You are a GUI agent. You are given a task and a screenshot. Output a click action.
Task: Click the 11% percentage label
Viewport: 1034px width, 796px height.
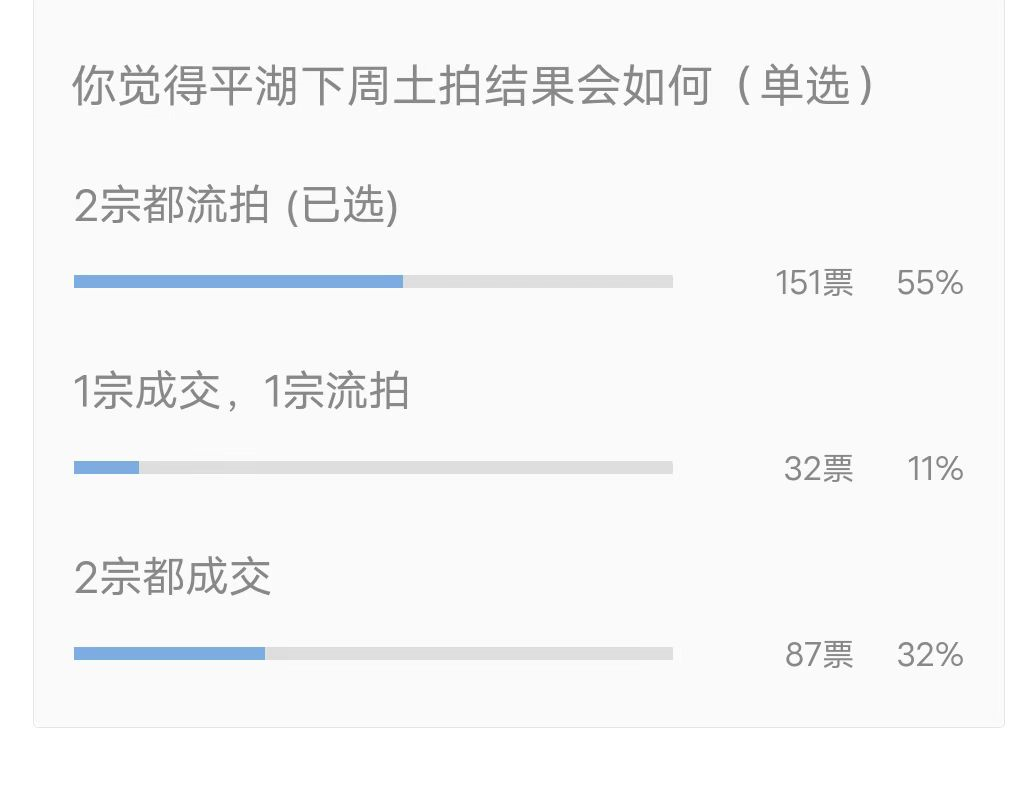coord(935,469)
